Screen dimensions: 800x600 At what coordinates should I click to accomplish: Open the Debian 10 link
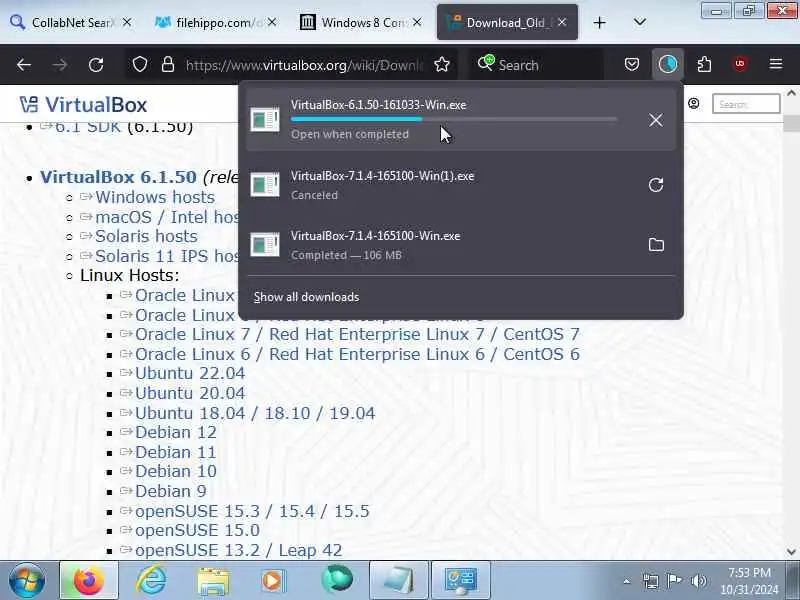176,471
